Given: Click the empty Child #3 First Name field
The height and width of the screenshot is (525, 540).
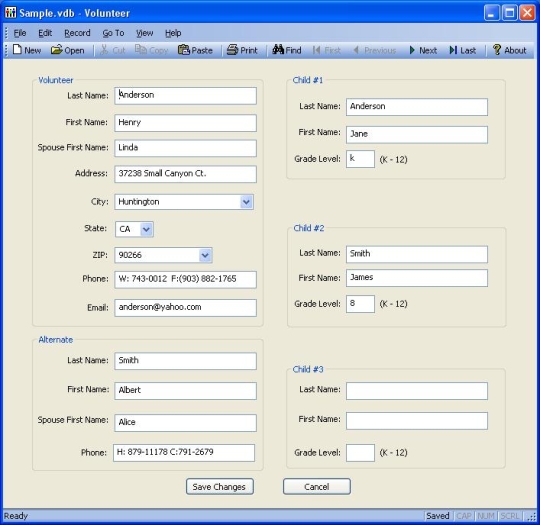Looking at the screenshot, I should click(417, 421).
